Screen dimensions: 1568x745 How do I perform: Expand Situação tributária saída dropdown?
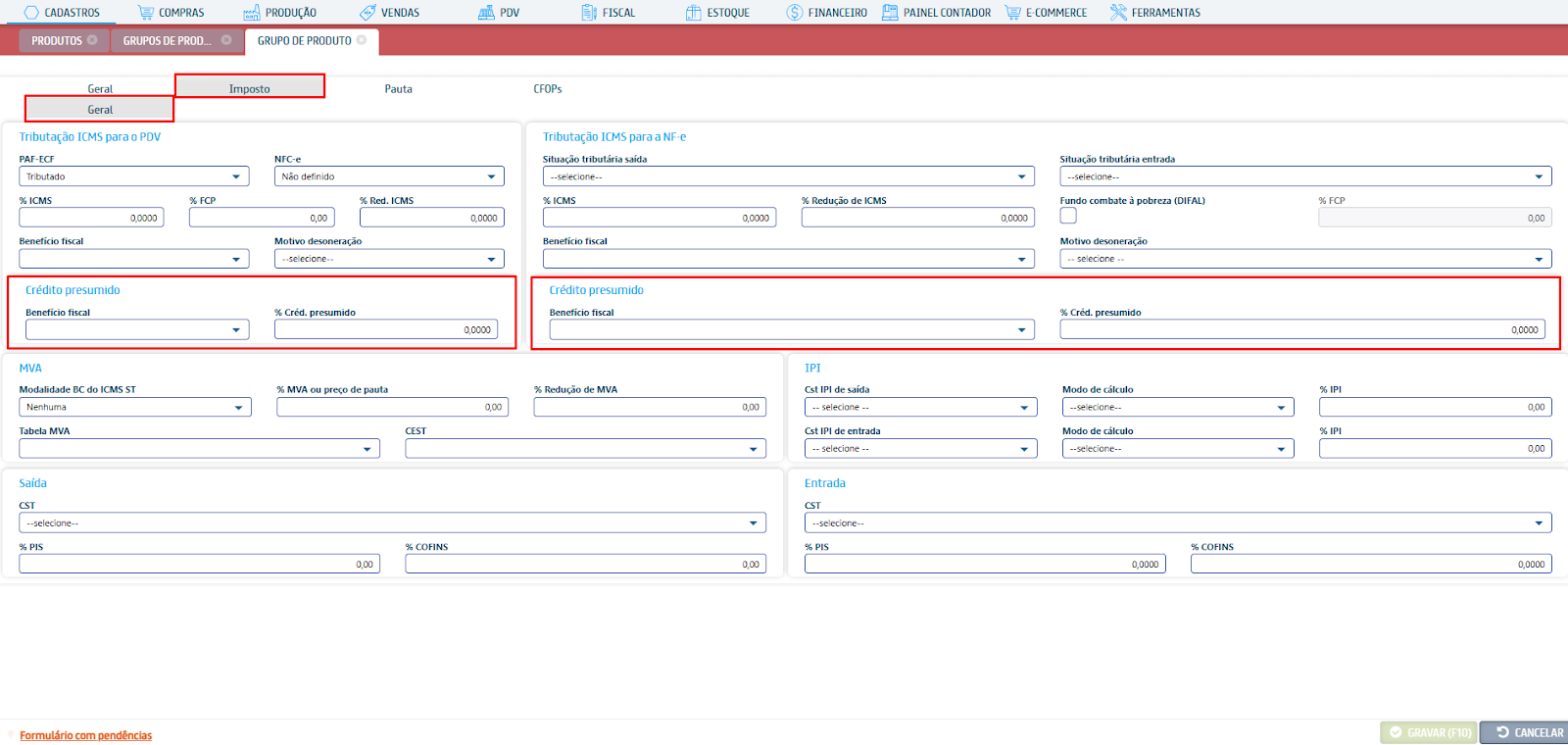click(788, 176)
